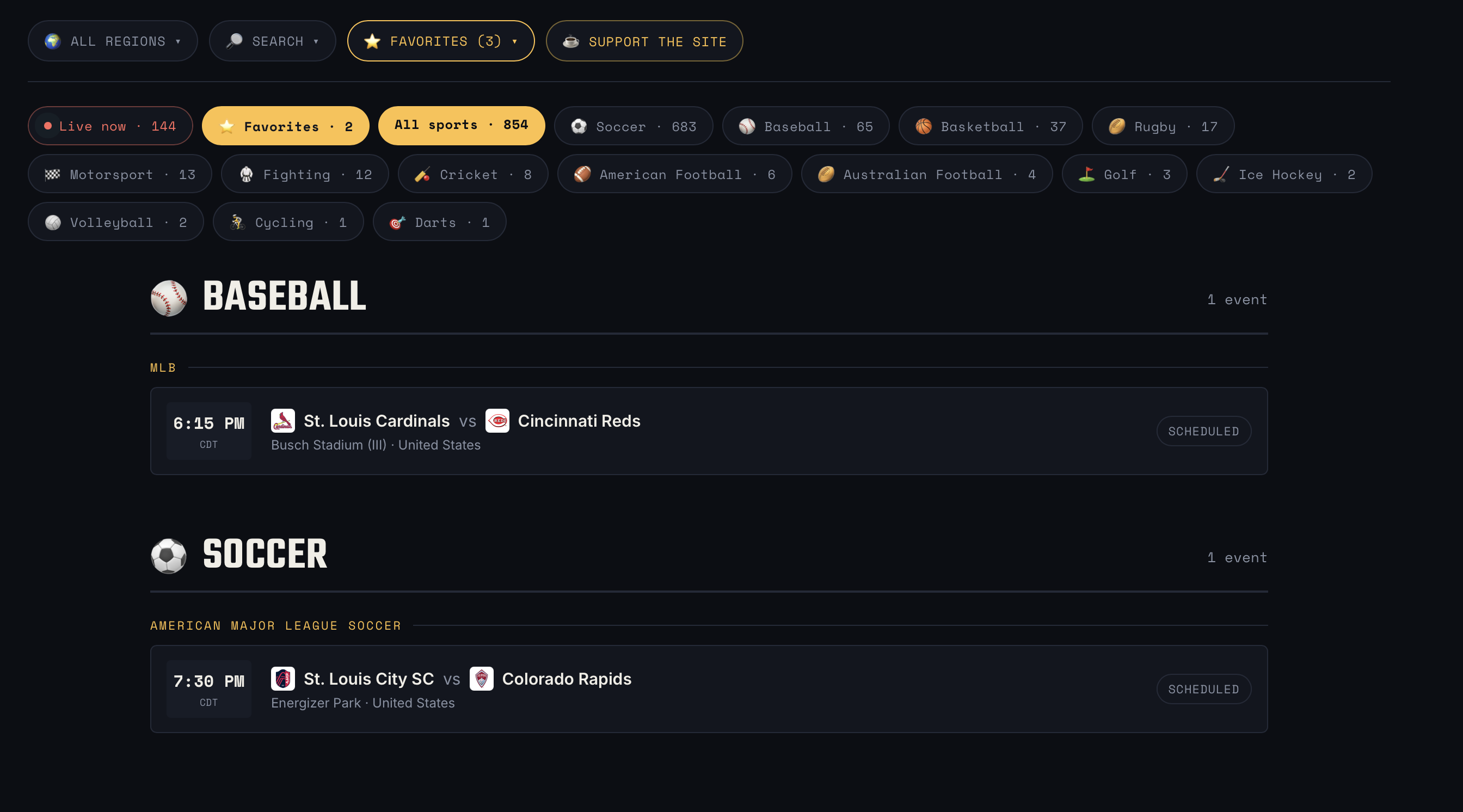Select the Basketball sport tab
The width and height of the screenshot is (1463, 812).
tap(991, 126)
